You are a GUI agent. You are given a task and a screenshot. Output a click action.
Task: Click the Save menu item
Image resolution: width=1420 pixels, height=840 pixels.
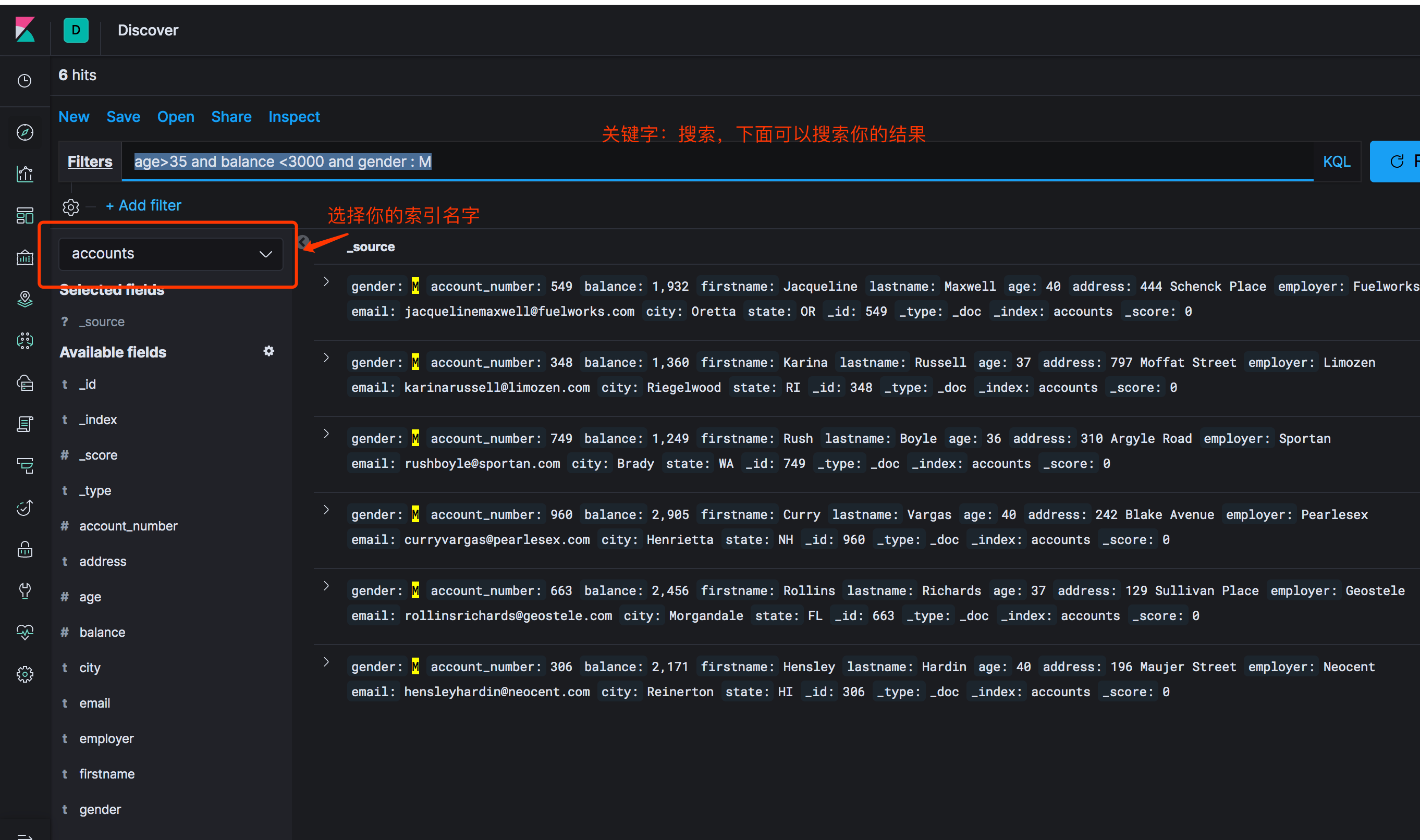pyautogui.click(x=123, y=117)
